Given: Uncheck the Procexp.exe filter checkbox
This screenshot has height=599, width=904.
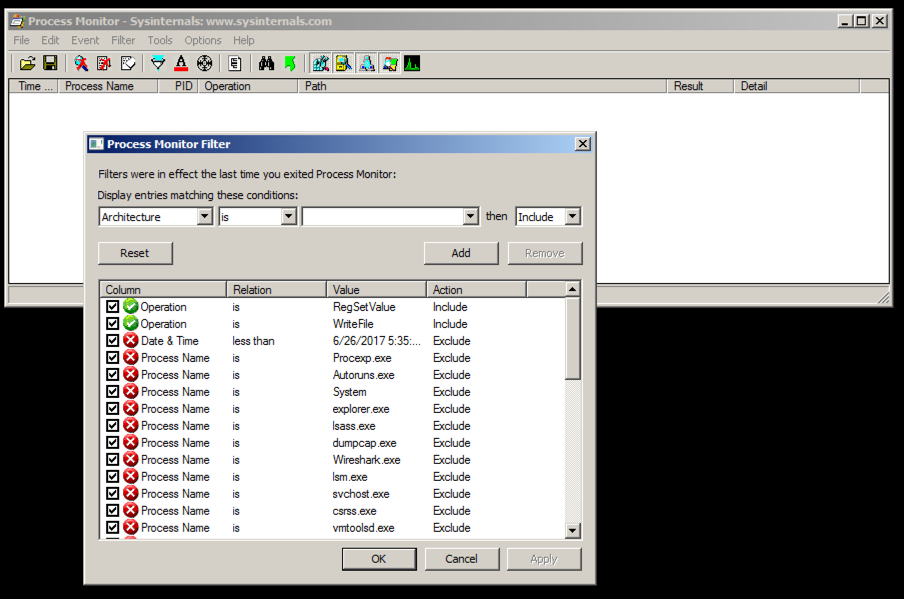Looking at the screenshot, I should click(112, 358).
